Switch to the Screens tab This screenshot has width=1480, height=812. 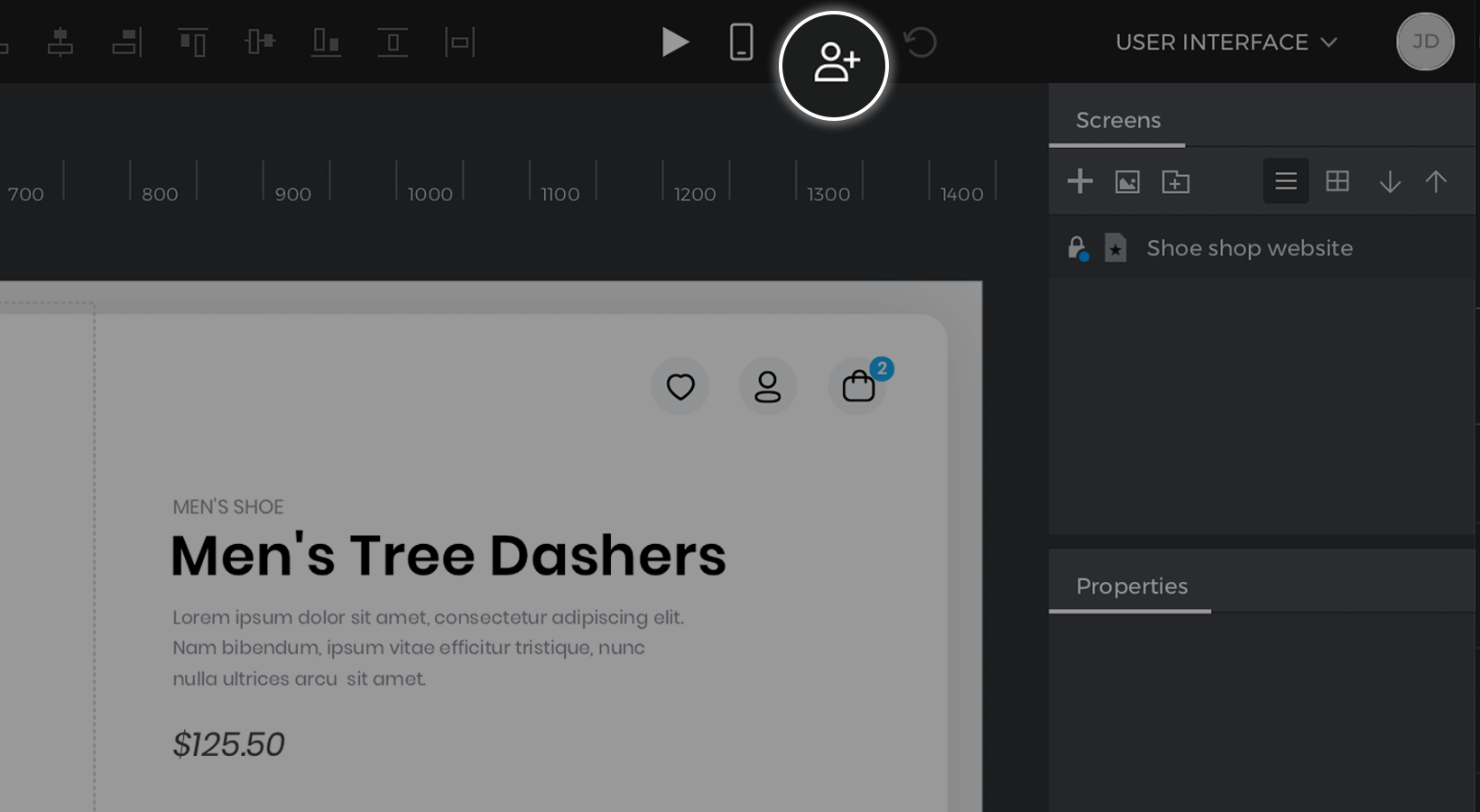pos(1118,120)
